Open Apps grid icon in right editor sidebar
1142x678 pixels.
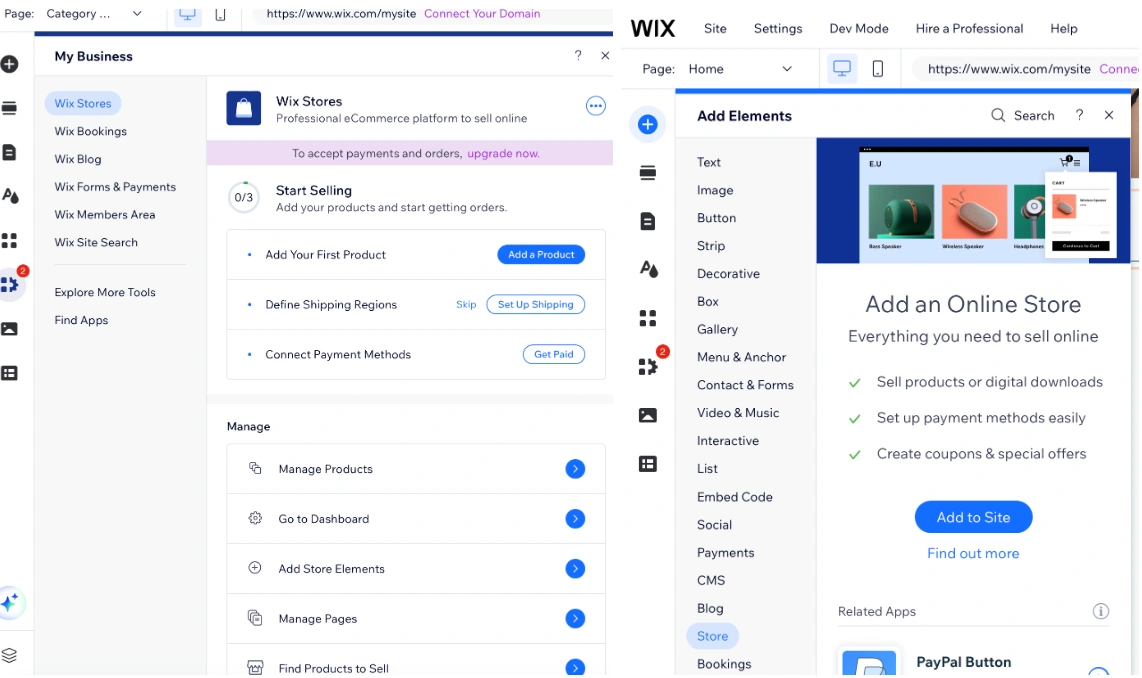[647, 318]
